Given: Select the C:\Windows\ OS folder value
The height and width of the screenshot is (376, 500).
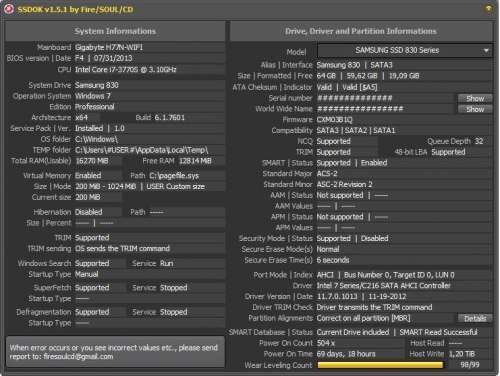Looking at the screenshot, I should pos(96,139).
